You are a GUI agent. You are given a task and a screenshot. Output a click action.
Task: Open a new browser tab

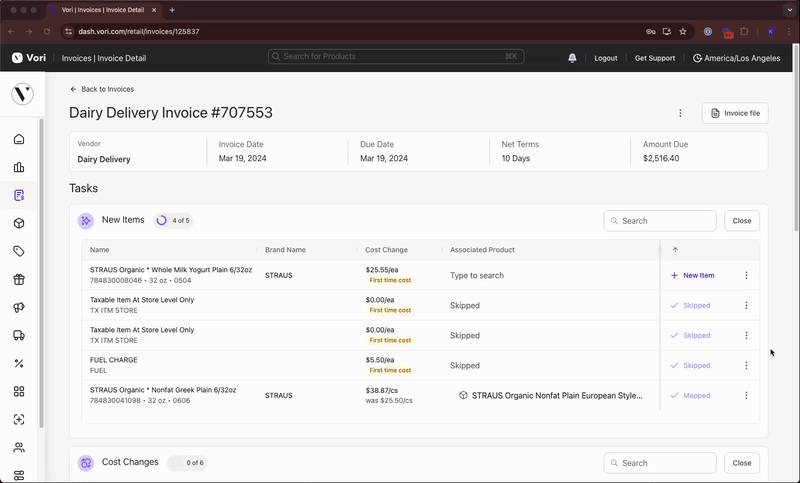172,10
